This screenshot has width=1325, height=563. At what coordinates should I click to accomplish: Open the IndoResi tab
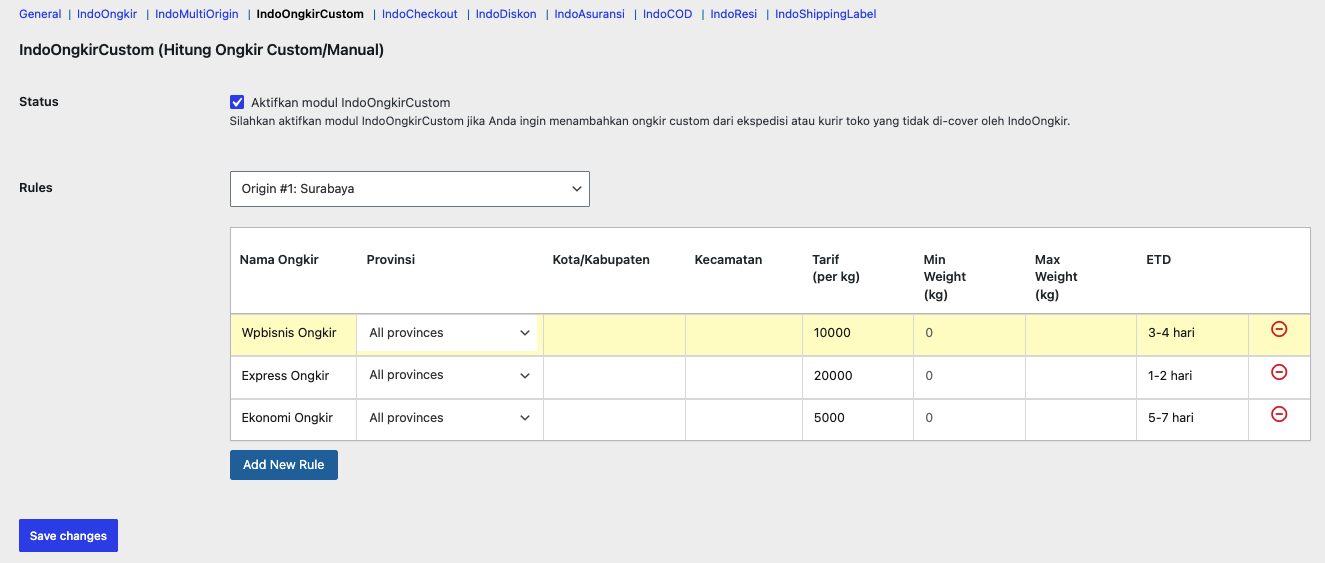click(734, 14)
